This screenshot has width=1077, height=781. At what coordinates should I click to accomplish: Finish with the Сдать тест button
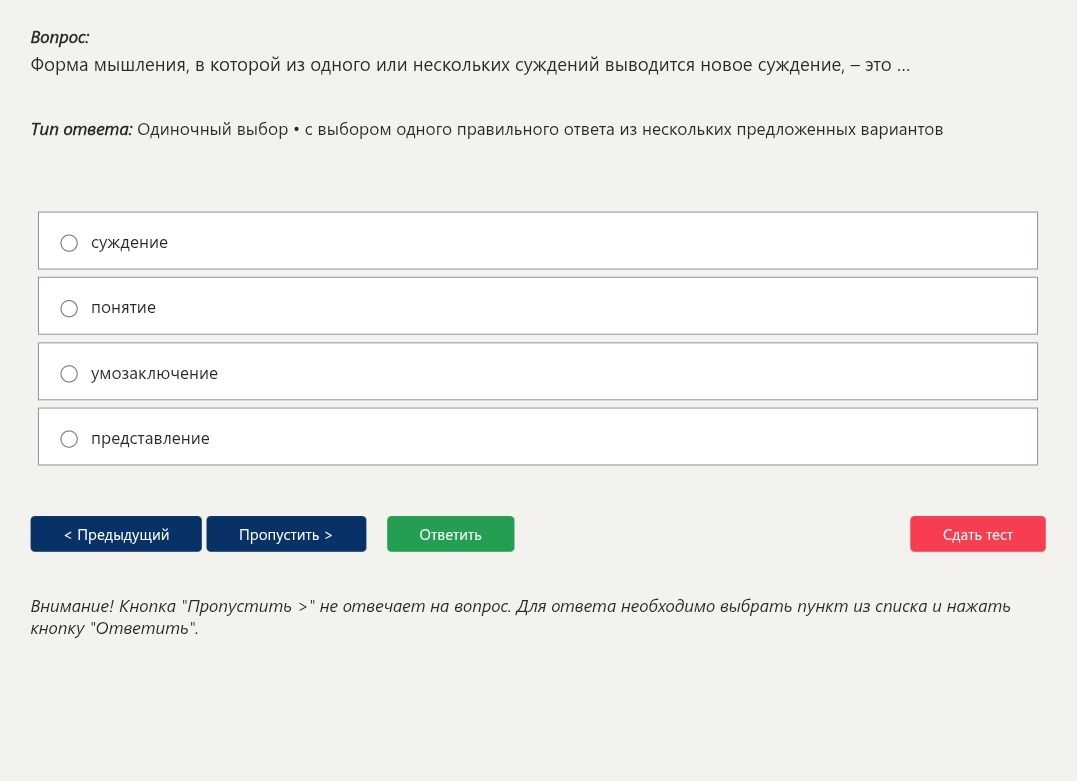(x=977, y=534)
